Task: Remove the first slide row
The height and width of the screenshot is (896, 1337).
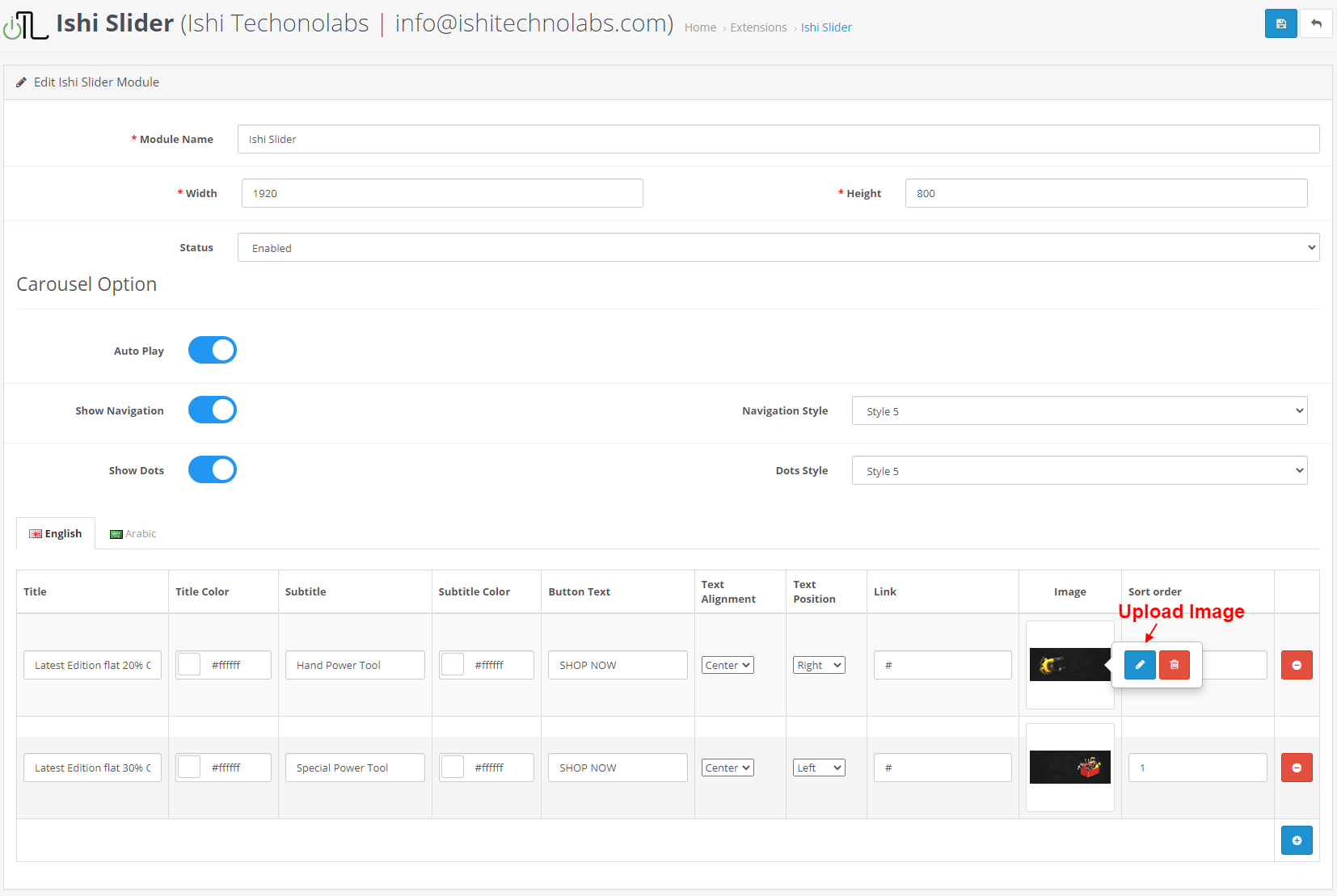Action: click(1296, 665)
